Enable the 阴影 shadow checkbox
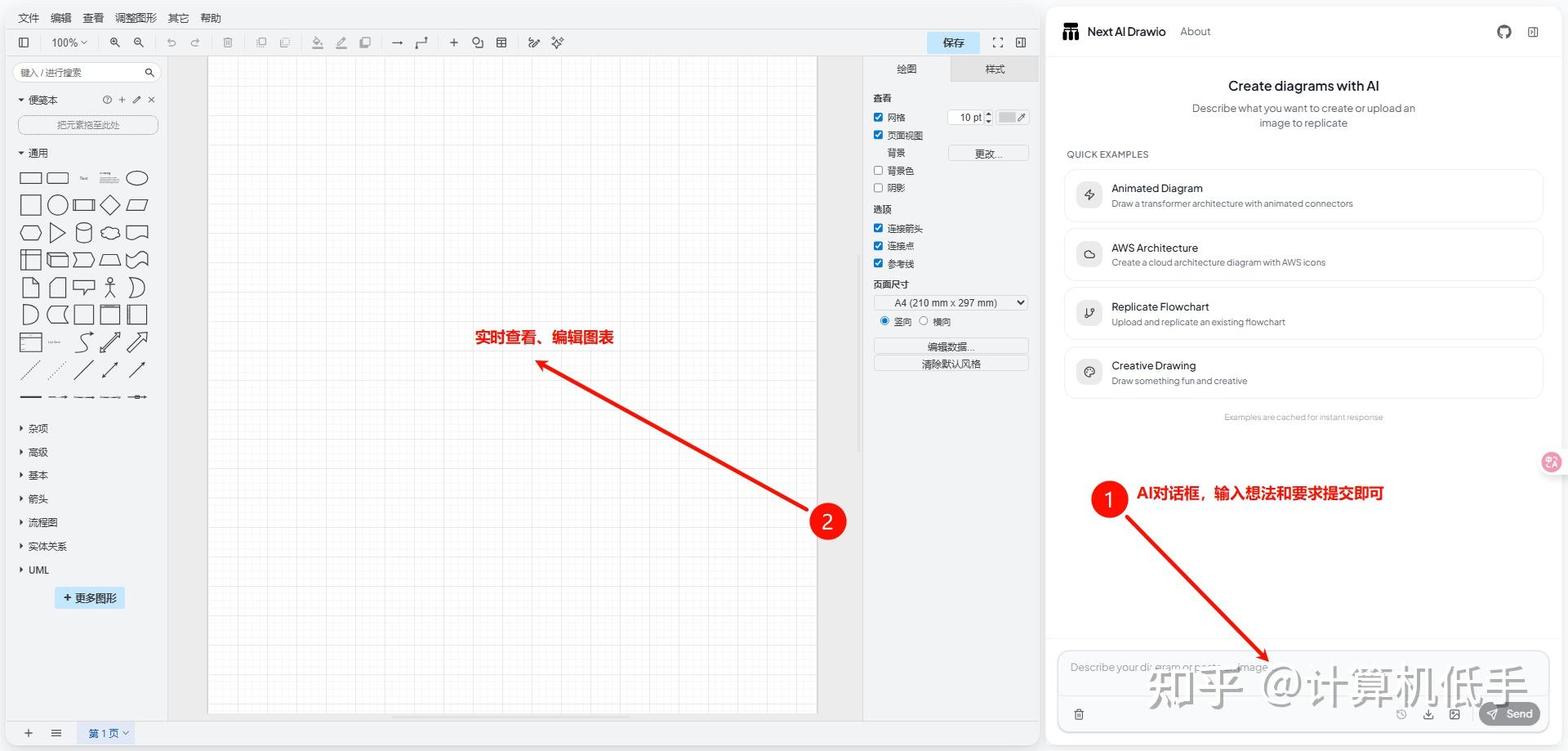1568x751 pixels. tap(879, 188)
